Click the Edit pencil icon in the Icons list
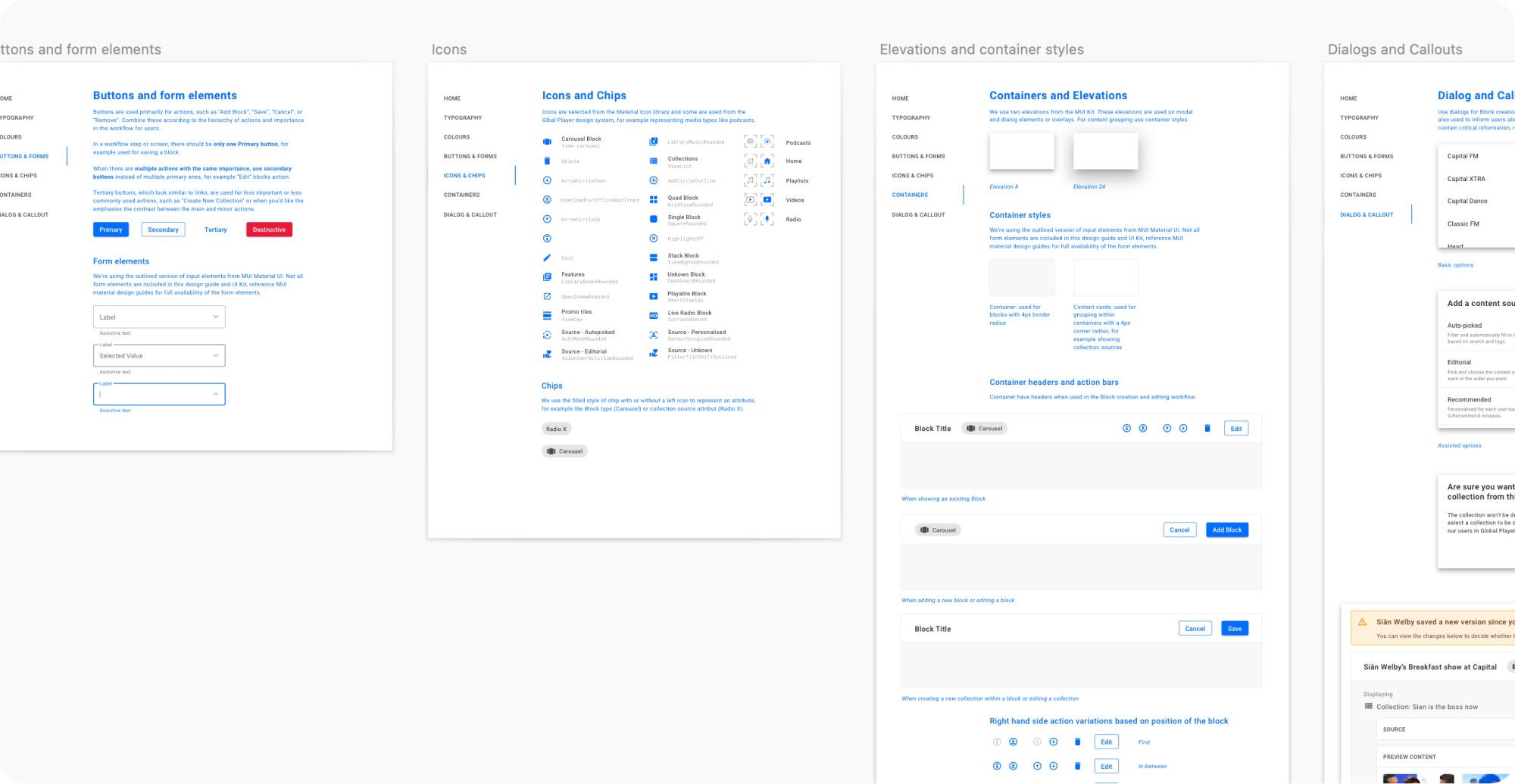This screenshot has width=1515, height=784. click(x=547, y=258)
